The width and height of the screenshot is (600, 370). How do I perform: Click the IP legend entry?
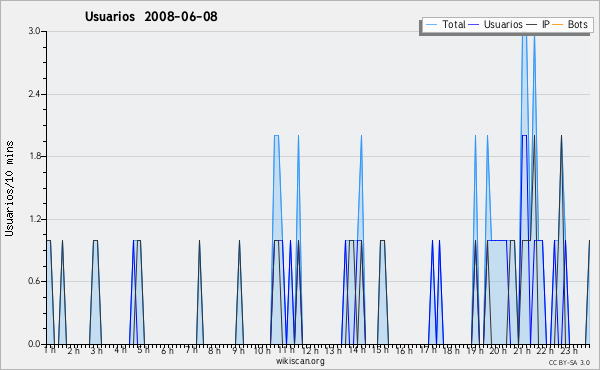[538, 24]
